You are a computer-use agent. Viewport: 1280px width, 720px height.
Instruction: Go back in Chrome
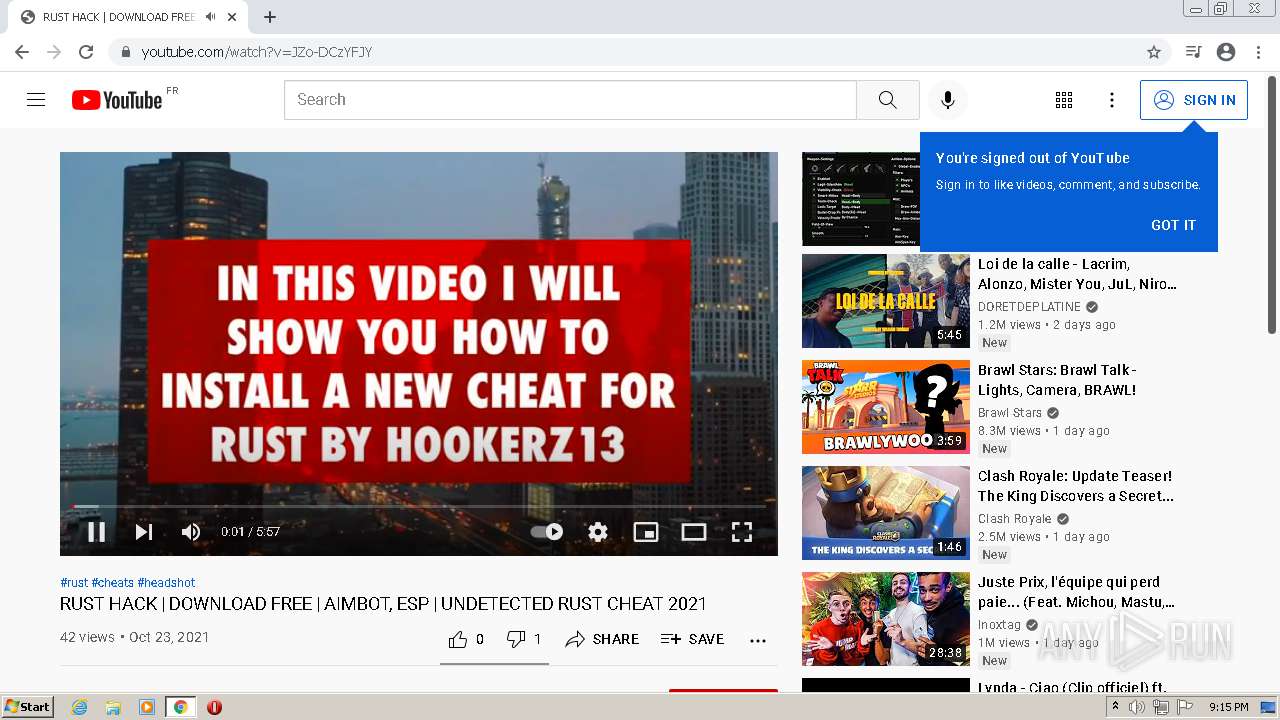click(22, 52)
